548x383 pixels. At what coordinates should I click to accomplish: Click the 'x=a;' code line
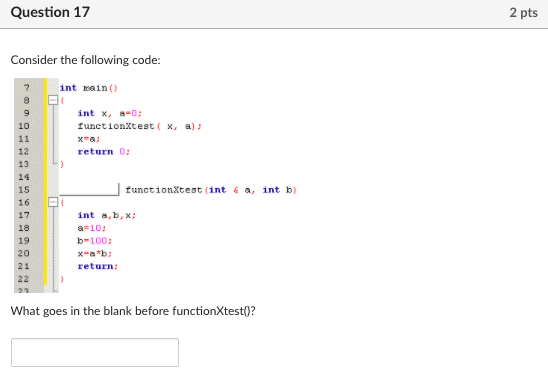[89, 139]
